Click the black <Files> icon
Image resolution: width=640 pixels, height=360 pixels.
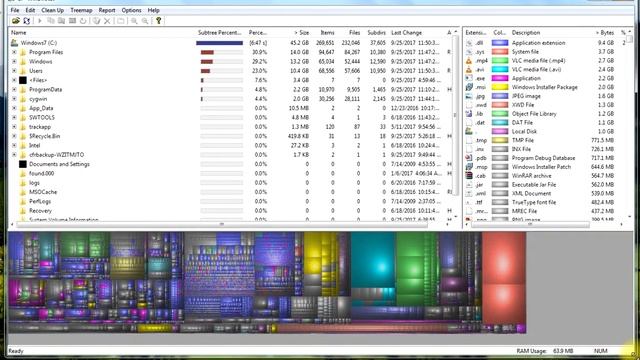(x=23, y=80)
